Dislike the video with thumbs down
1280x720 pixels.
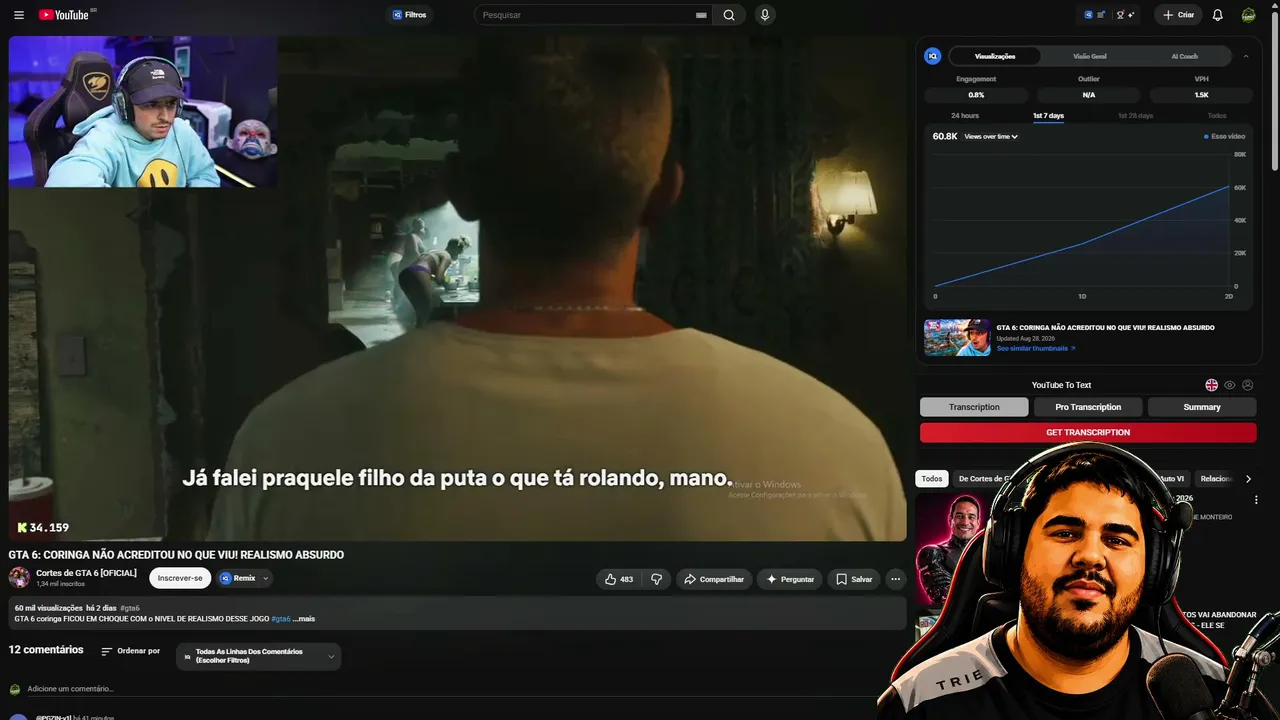[657, 579]
